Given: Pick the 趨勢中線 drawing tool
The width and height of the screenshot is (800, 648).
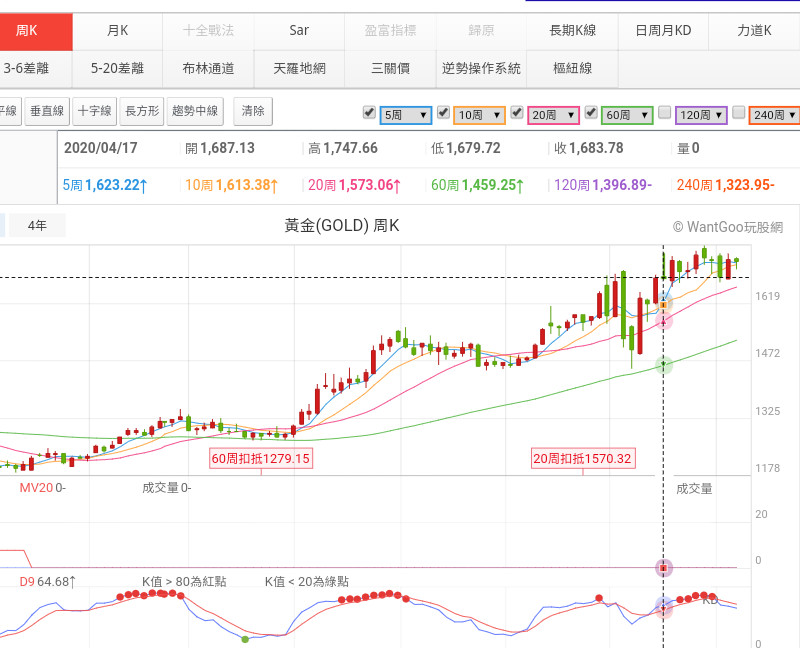Looking at the screenshot, I should pos(195,112).
